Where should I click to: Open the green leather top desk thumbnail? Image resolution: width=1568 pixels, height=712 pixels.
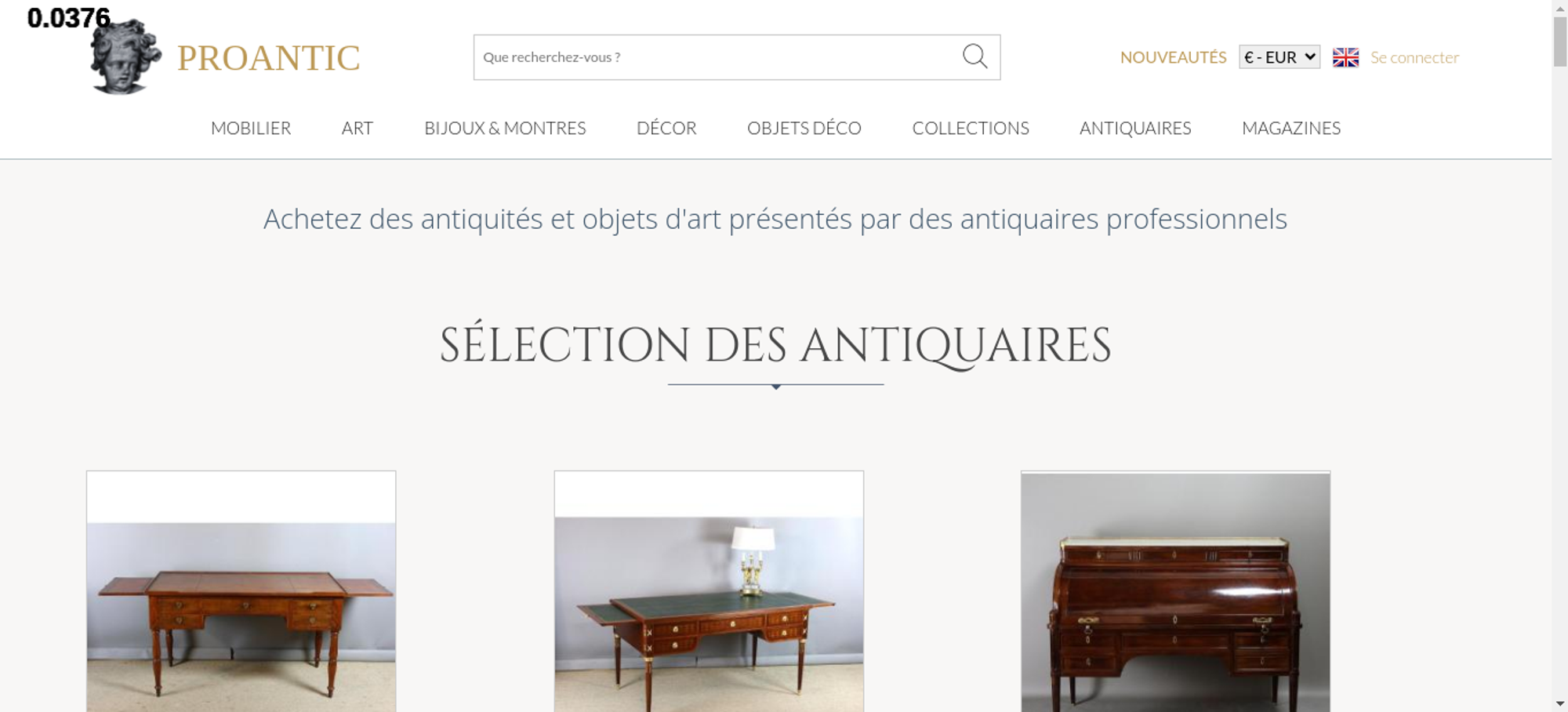[x=709, y=591]
